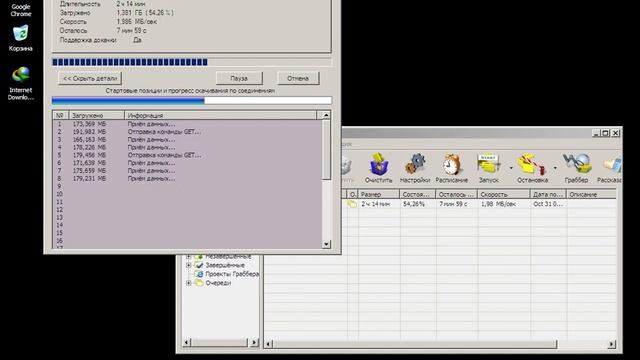
Task: Select Завершённые category in tree
Action: (x=225, y=265)
